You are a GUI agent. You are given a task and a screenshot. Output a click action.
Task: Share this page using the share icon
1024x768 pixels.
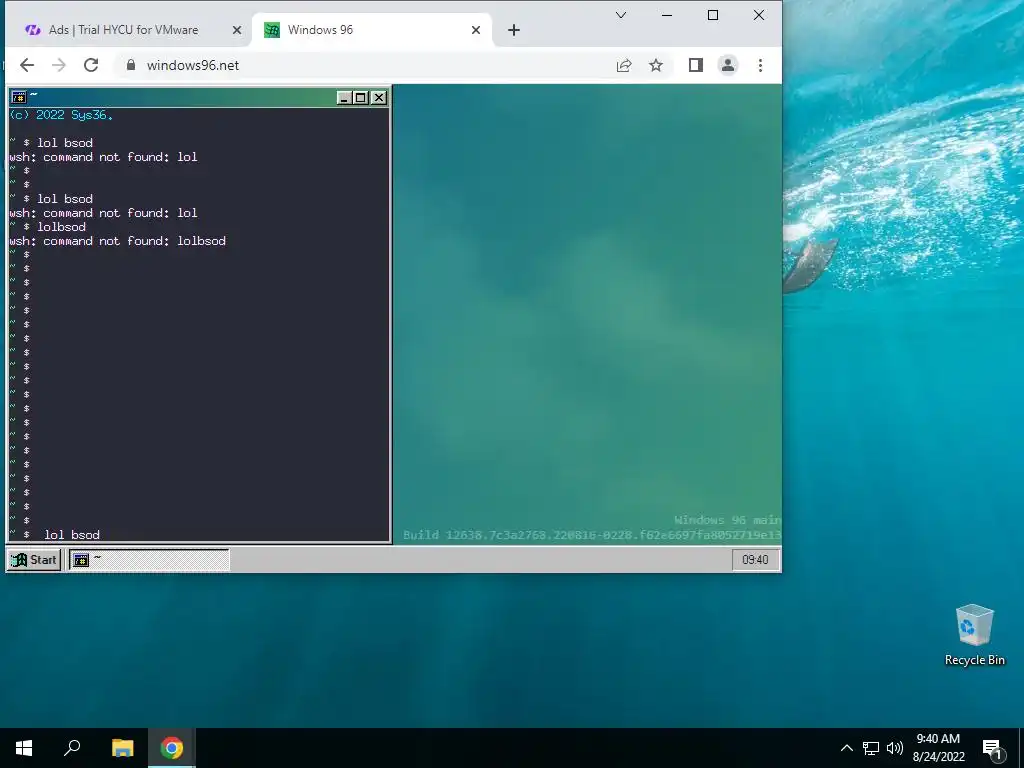(624, 65)
